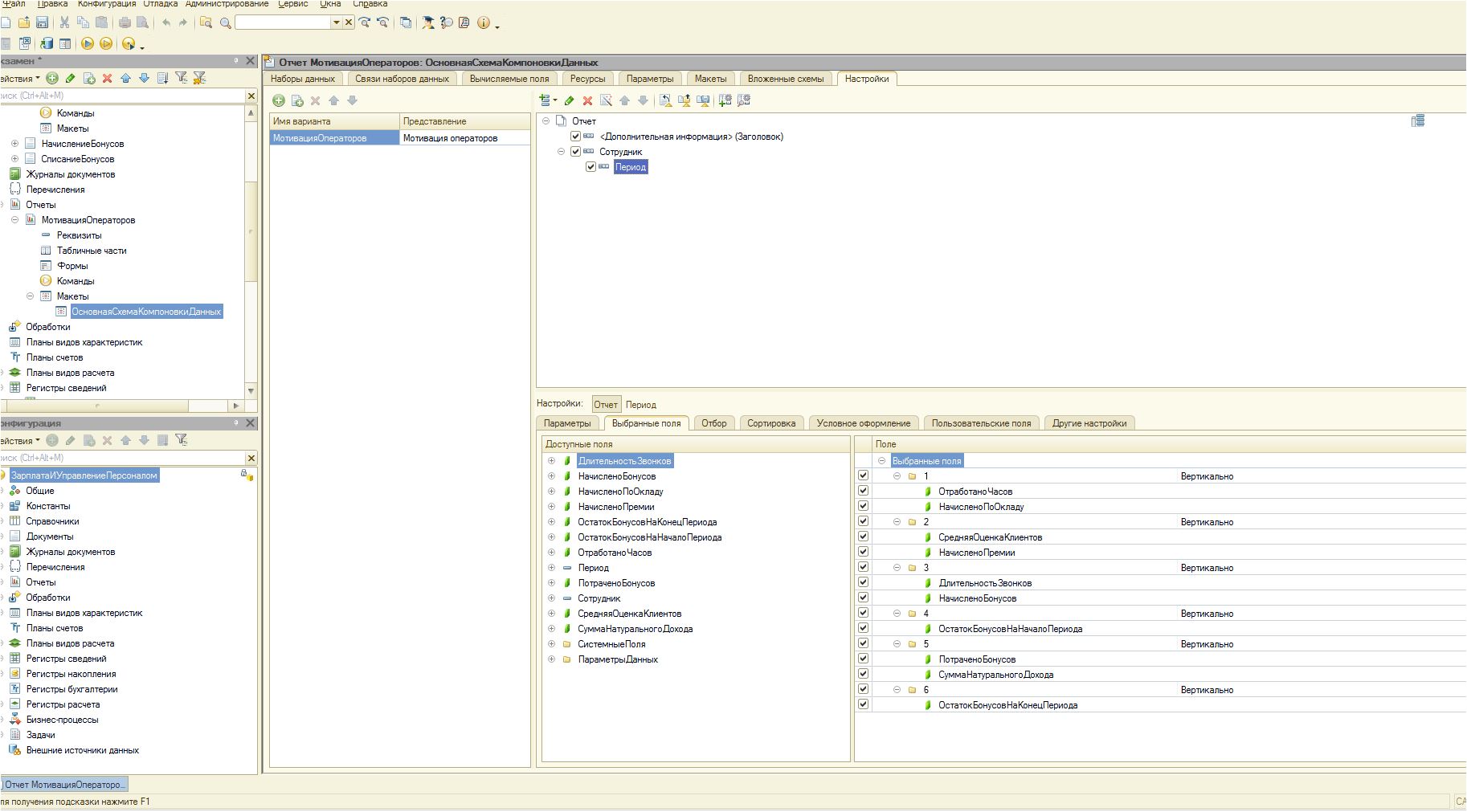Open Действия menu in lower configuration panel
1467x812 pixels.
[19, 440]
